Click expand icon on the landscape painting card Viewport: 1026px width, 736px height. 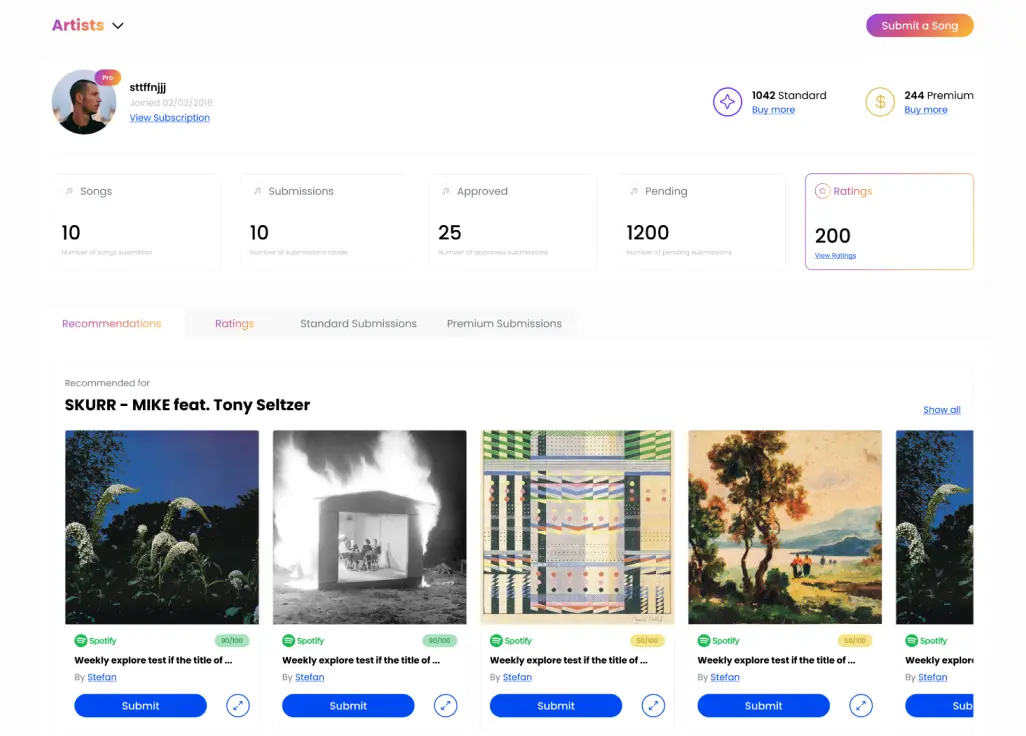tap(861, 706)
